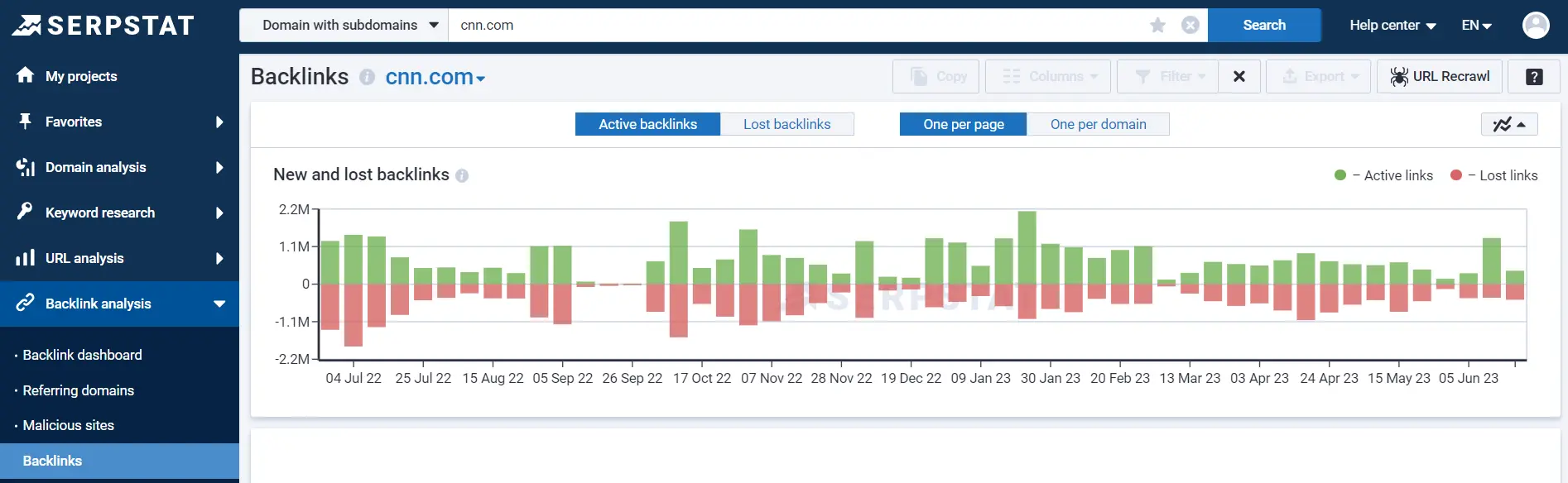Screen dimensions: 1568x483
Task: Click the 04 Jul 22 axis label
Action: tap(354, 378)
